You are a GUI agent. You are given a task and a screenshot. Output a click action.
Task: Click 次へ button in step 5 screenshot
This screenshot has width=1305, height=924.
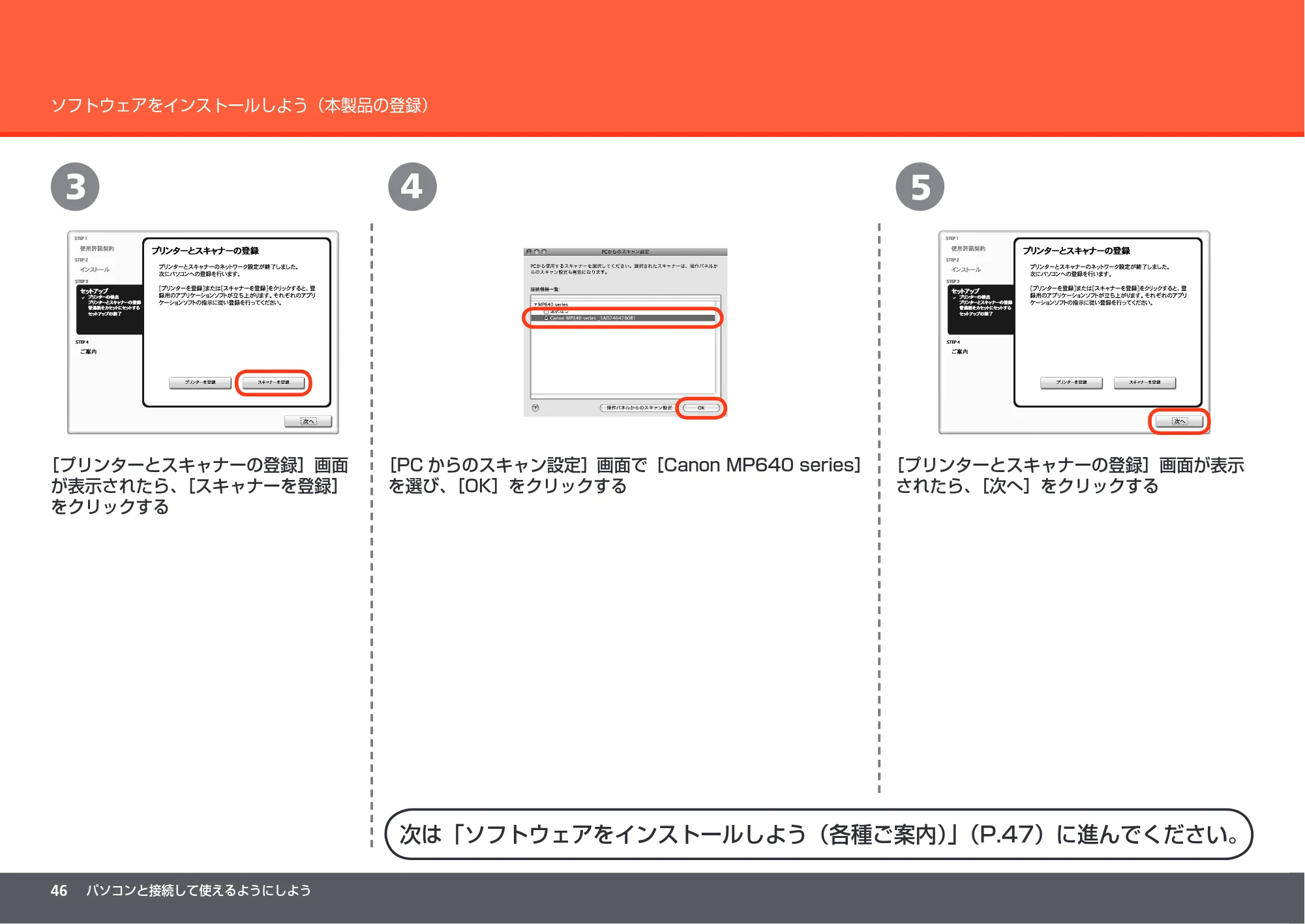[x=1179, y=421]
